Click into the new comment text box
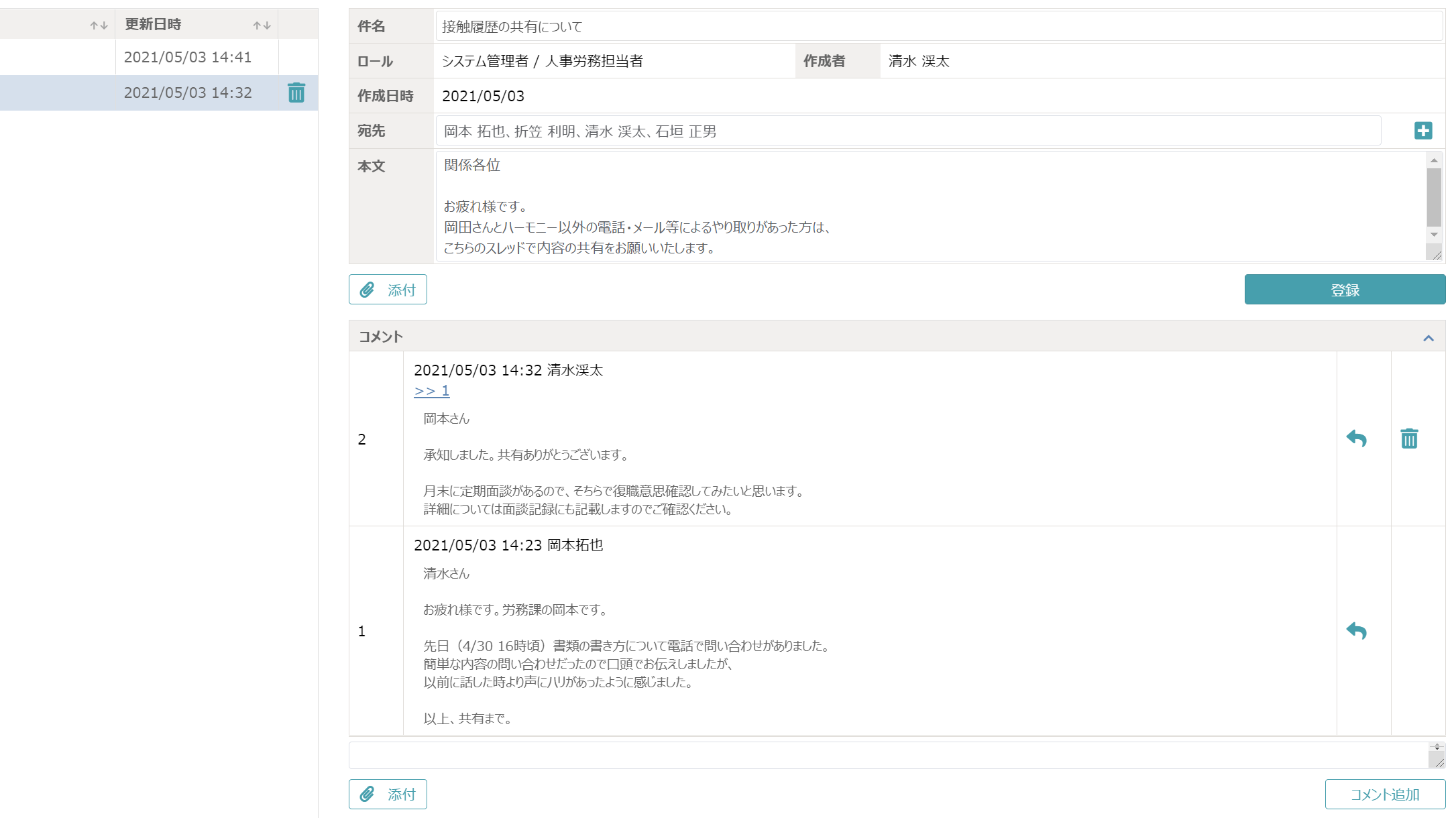Image resolution: width=1456 pixels, height=818 pixels. click(889, 755)
